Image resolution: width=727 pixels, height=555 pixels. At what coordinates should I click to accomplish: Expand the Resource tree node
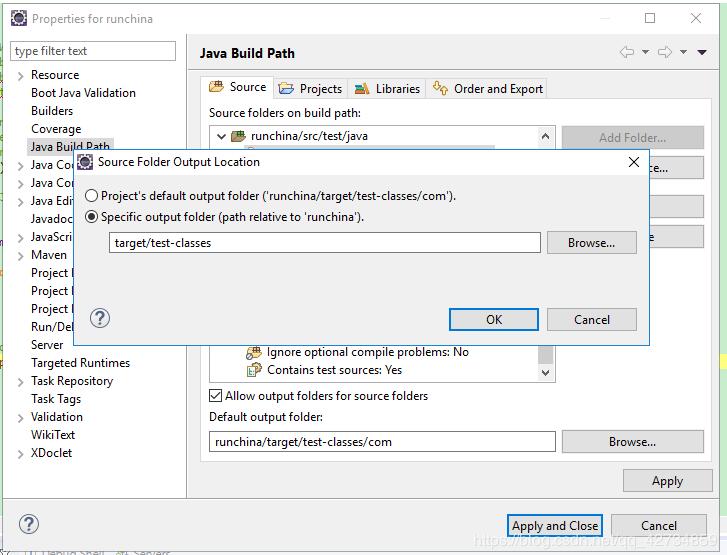[21, 75]
